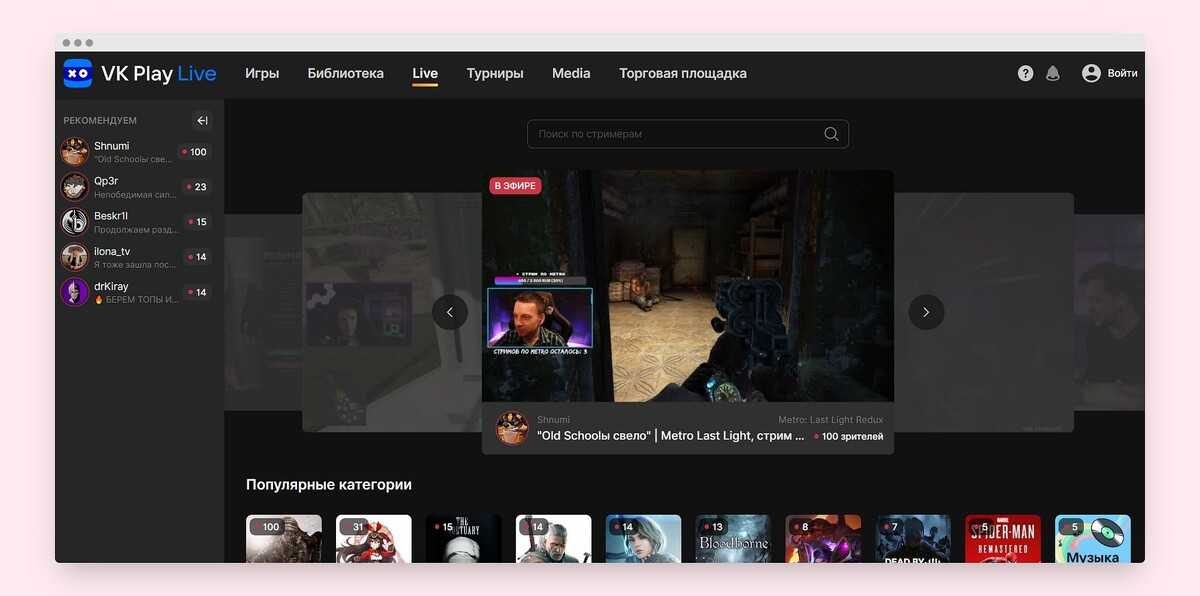
Task: Click the magnifier icon in the search box
Action: click(831, 134)
